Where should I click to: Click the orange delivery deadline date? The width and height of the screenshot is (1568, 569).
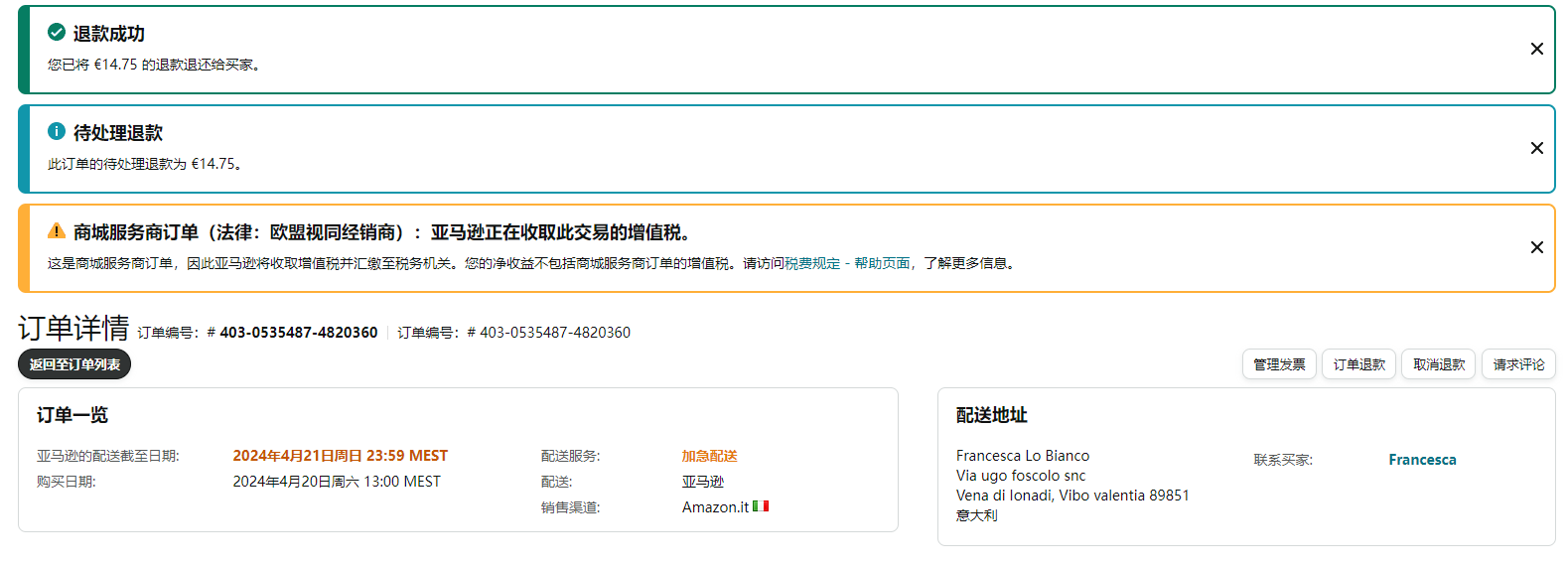pyautogui.click(x=340, y=456)
